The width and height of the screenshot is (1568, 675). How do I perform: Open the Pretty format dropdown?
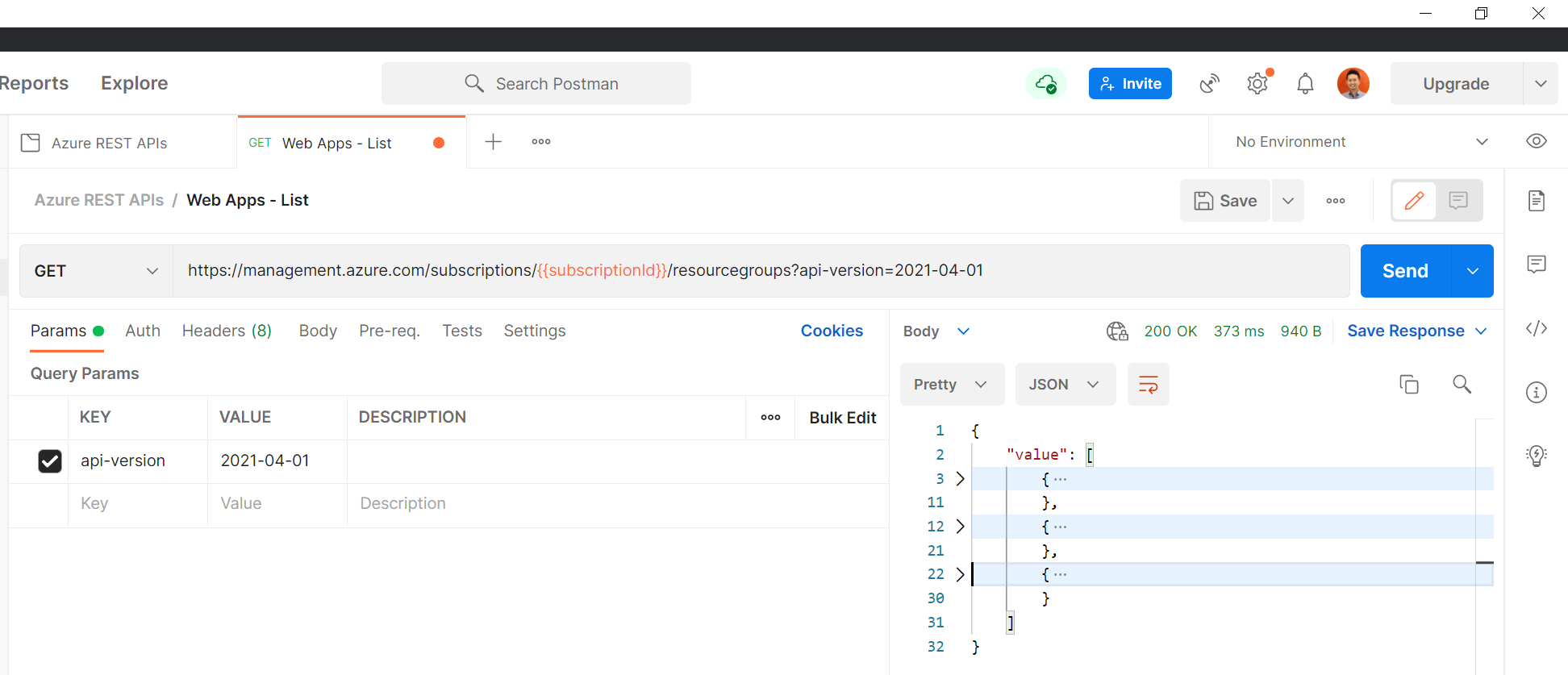(x=953, y=384)
